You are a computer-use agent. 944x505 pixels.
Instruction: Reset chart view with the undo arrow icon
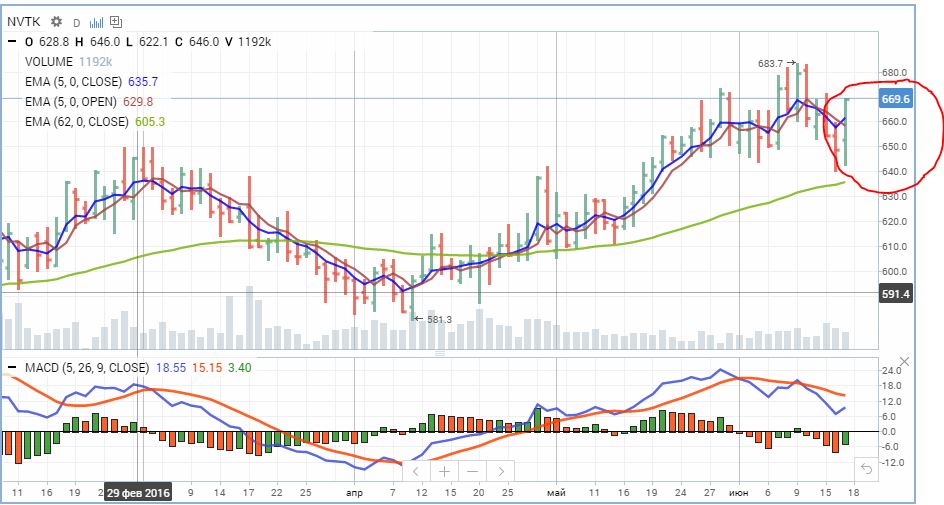click(866, 469)
